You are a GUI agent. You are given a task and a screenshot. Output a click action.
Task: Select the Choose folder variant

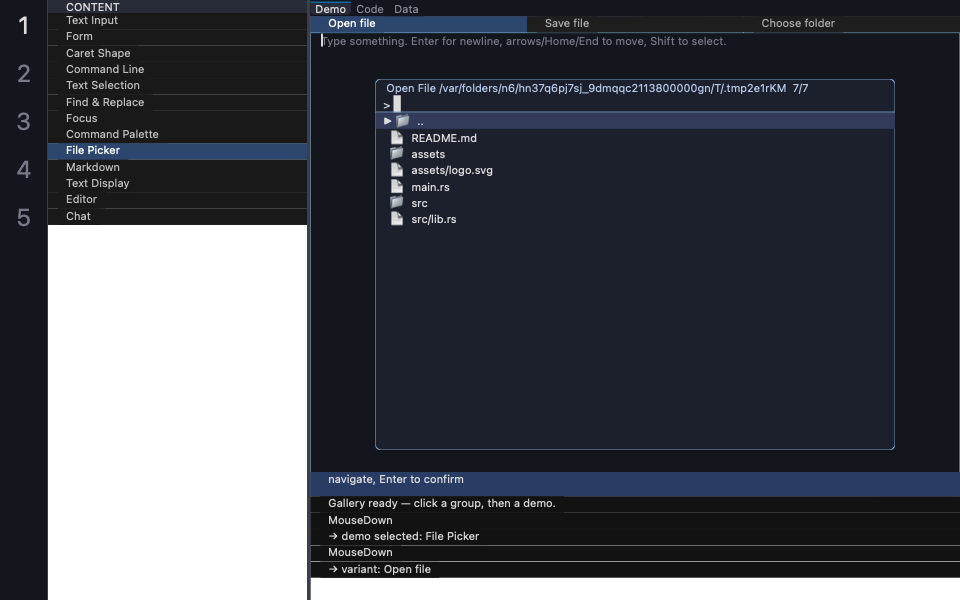(852, 24)
